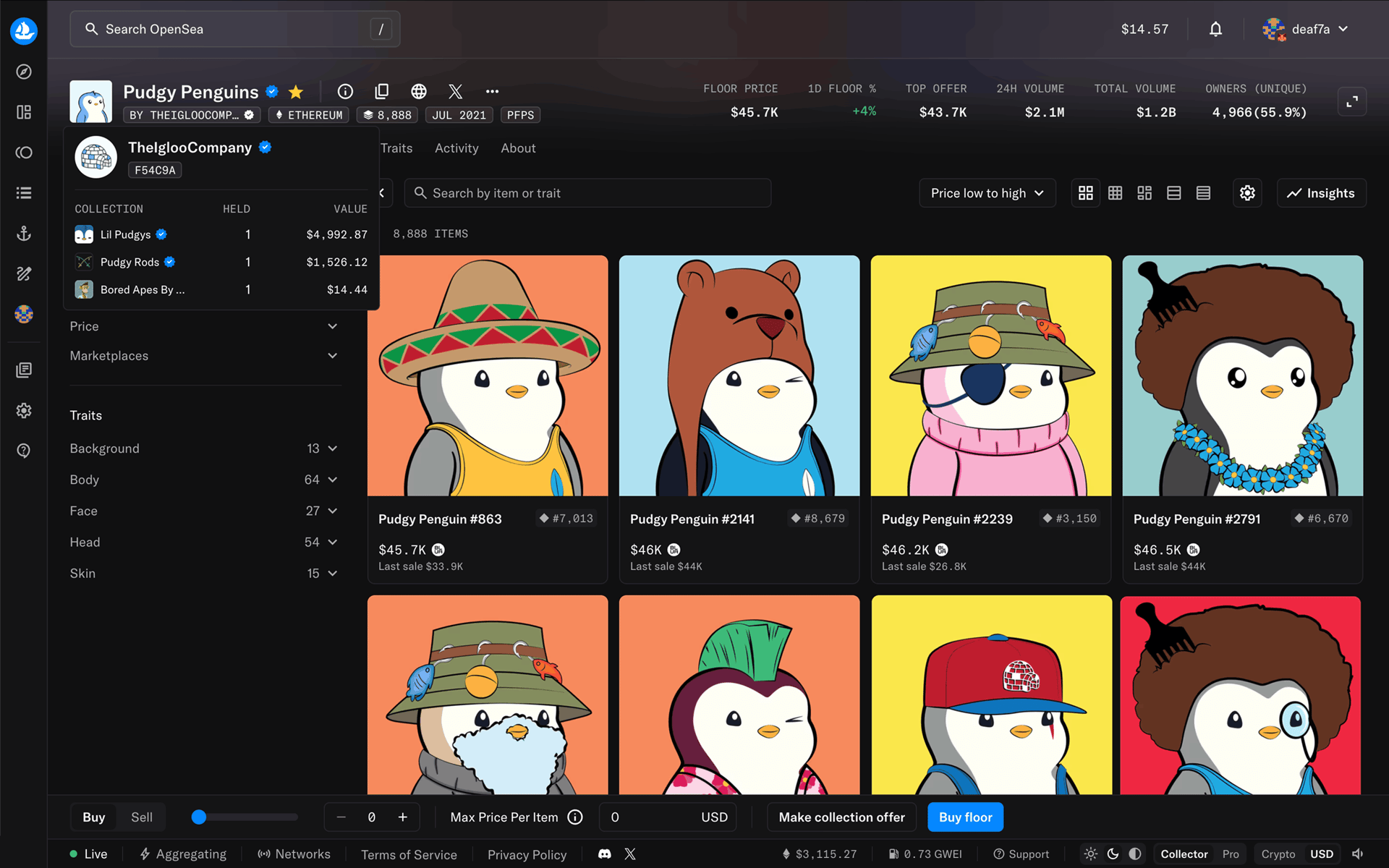The height and width of the screenshot is (868, 1389).
Task: Switch to list view icon
Action: (1174, 193)
